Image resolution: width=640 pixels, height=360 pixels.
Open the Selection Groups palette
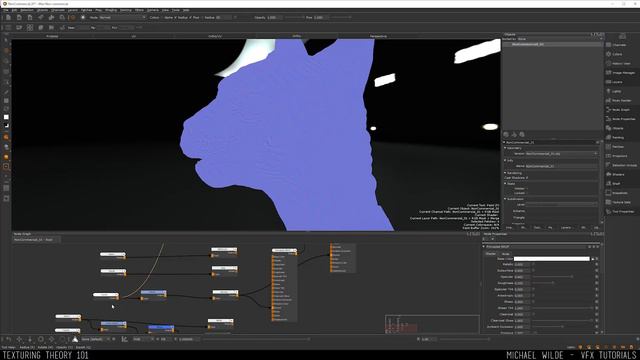tap(624, 165)
